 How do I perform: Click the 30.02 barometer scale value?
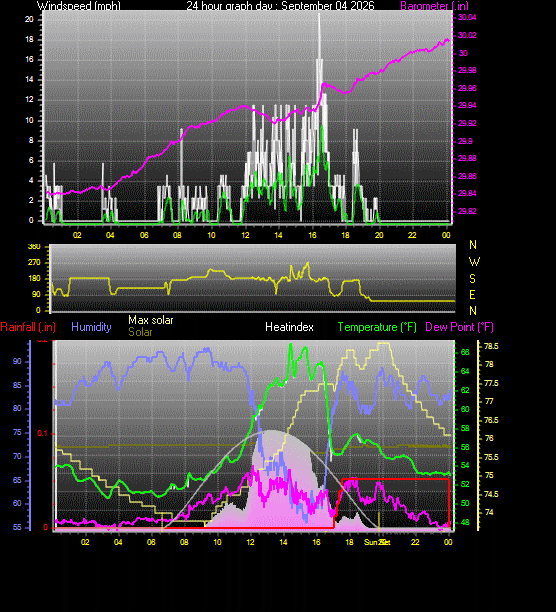pos(467,35)
